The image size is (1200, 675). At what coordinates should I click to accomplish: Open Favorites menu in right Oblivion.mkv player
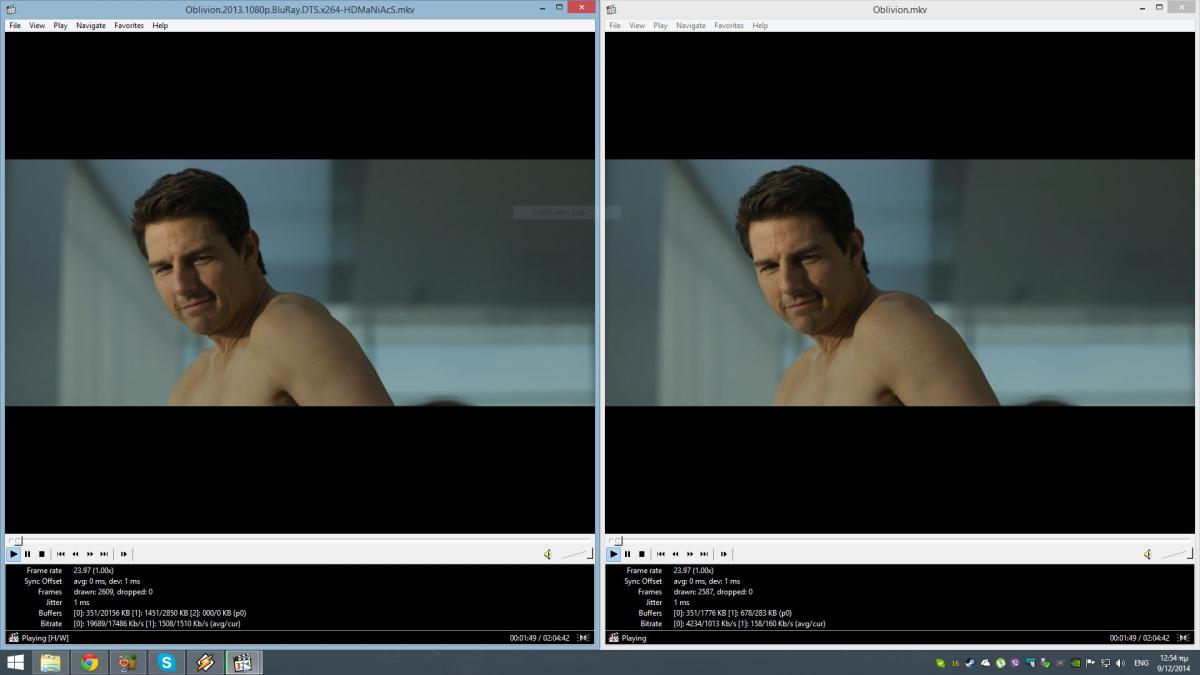(x=729, y=26)
